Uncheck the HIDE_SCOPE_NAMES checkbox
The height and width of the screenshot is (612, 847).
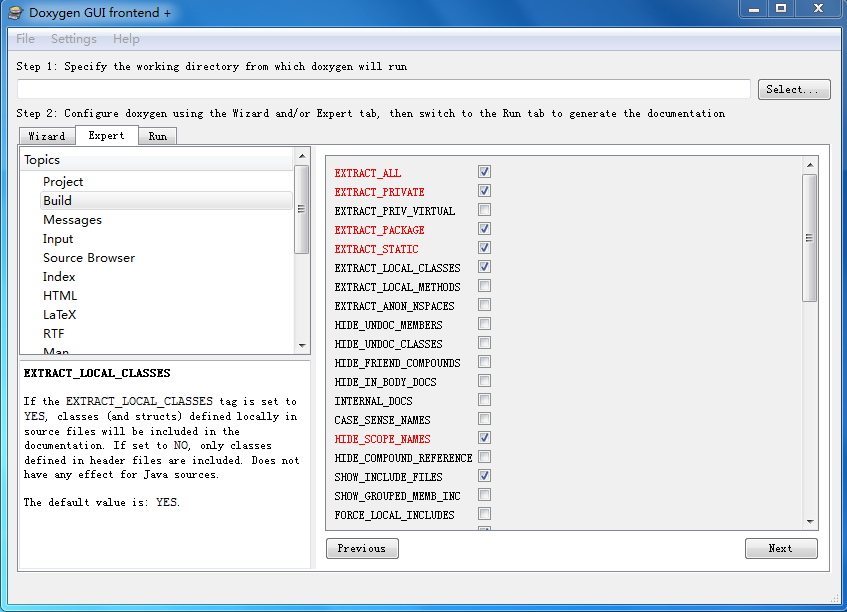click(x=485, y=438)
